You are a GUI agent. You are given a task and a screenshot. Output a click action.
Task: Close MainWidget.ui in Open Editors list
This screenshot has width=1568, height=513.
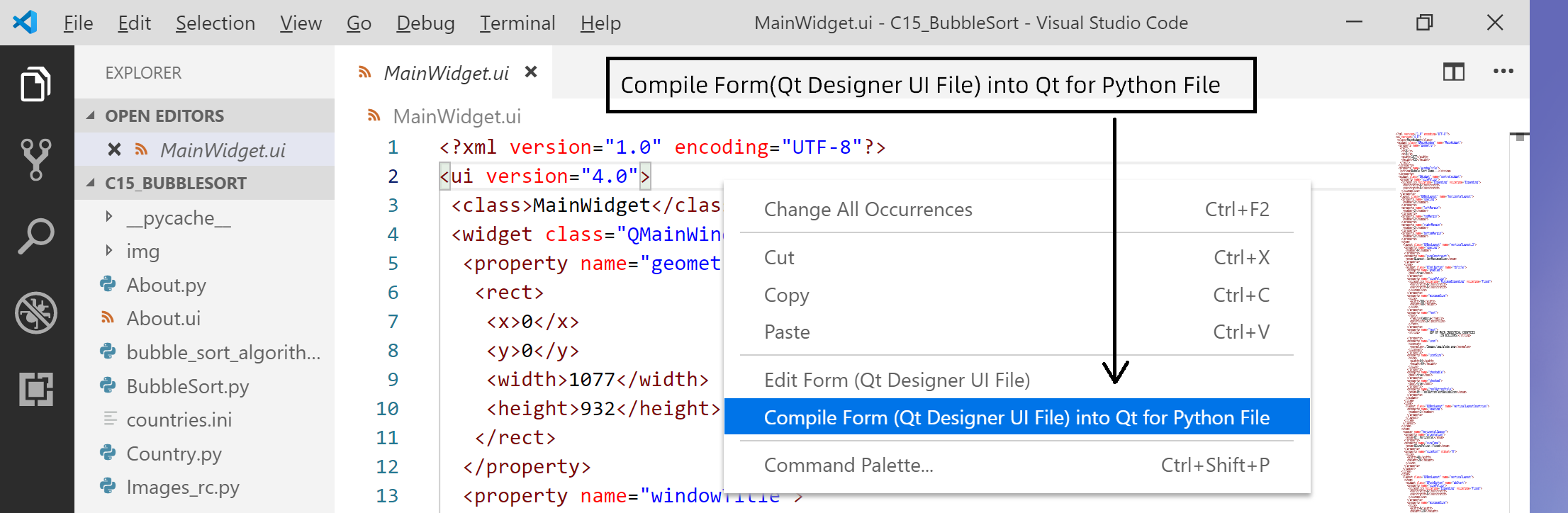coord(114,149)
